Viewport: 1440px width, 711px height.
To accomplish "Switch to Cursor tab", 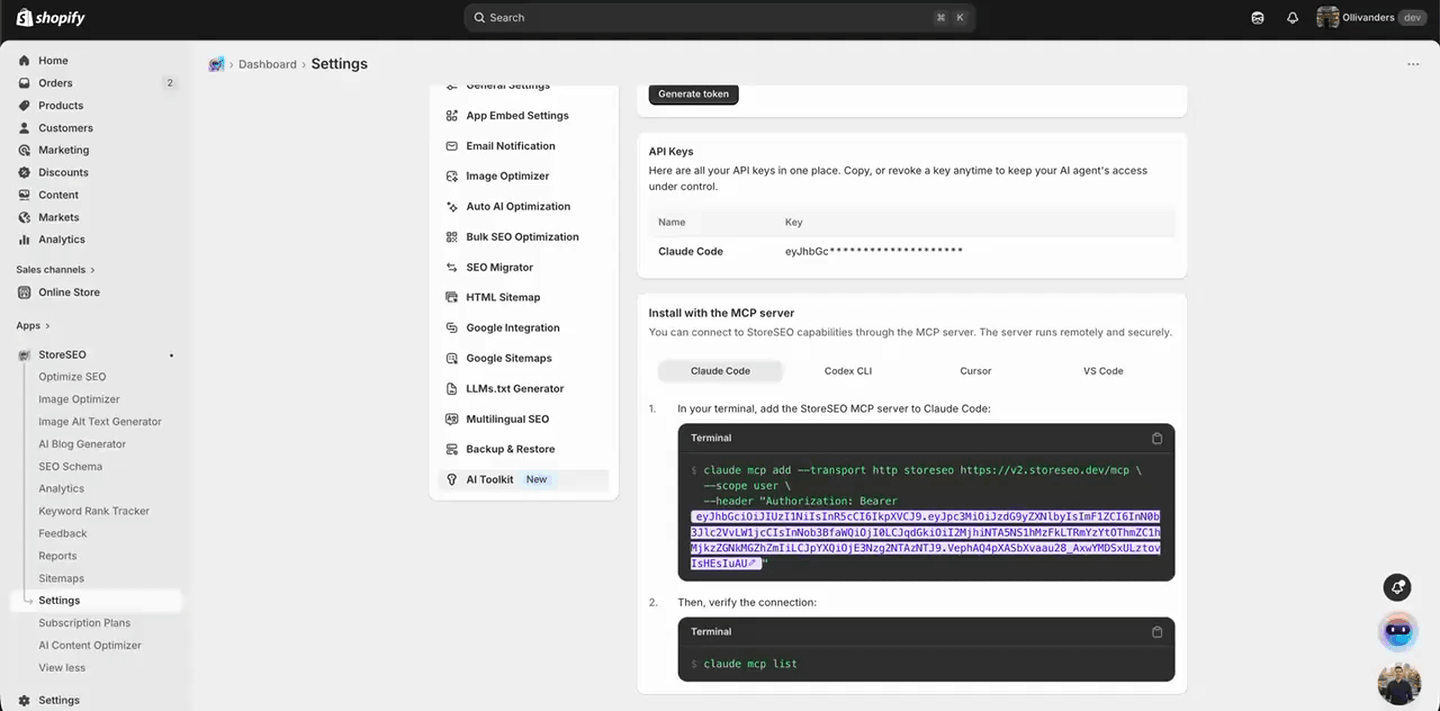I will click(x=975, y=371).
